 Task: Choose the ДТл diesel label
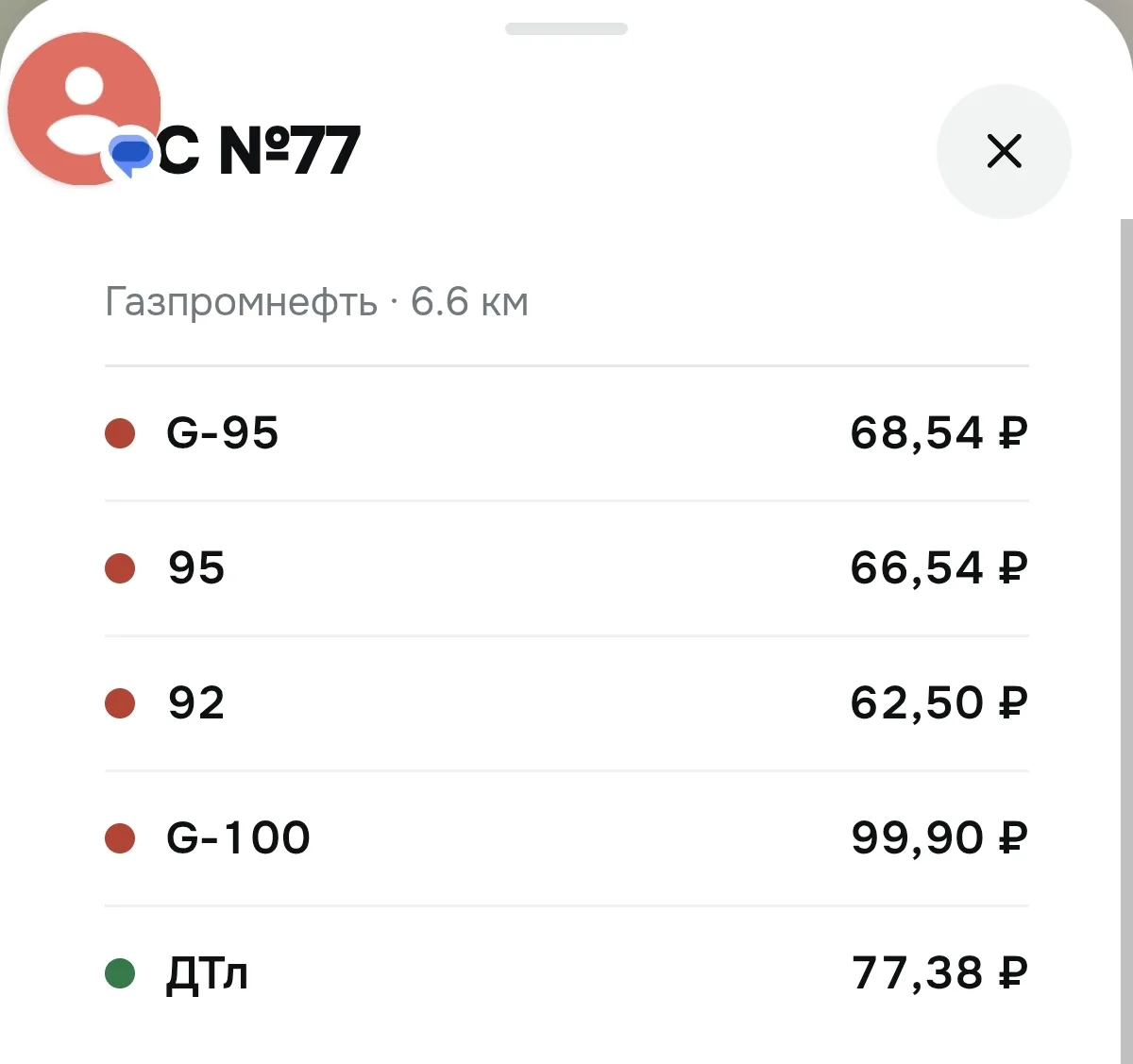point(207,974)
